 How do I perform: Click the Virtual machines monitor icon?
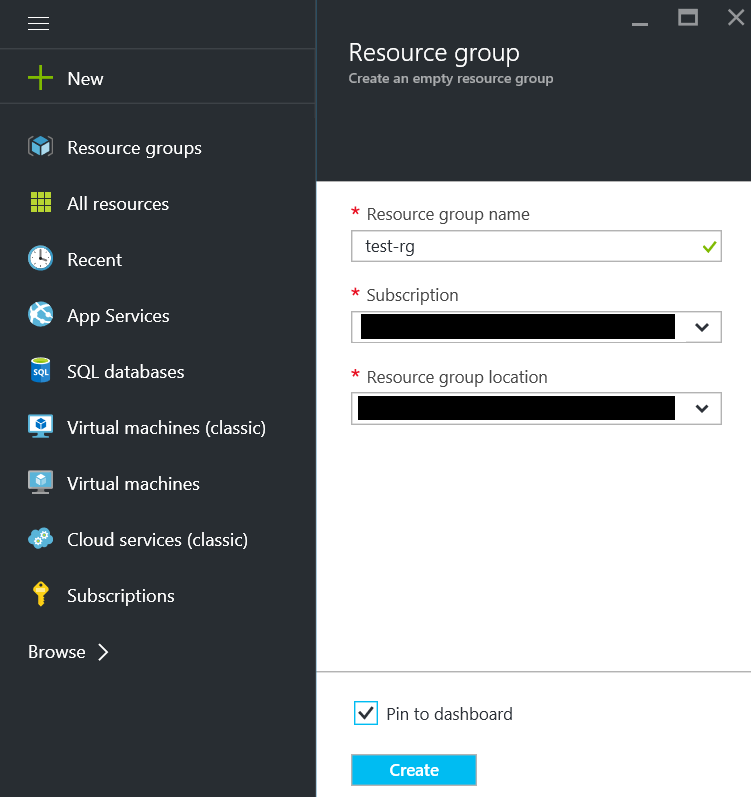click(x=41, y=482)
